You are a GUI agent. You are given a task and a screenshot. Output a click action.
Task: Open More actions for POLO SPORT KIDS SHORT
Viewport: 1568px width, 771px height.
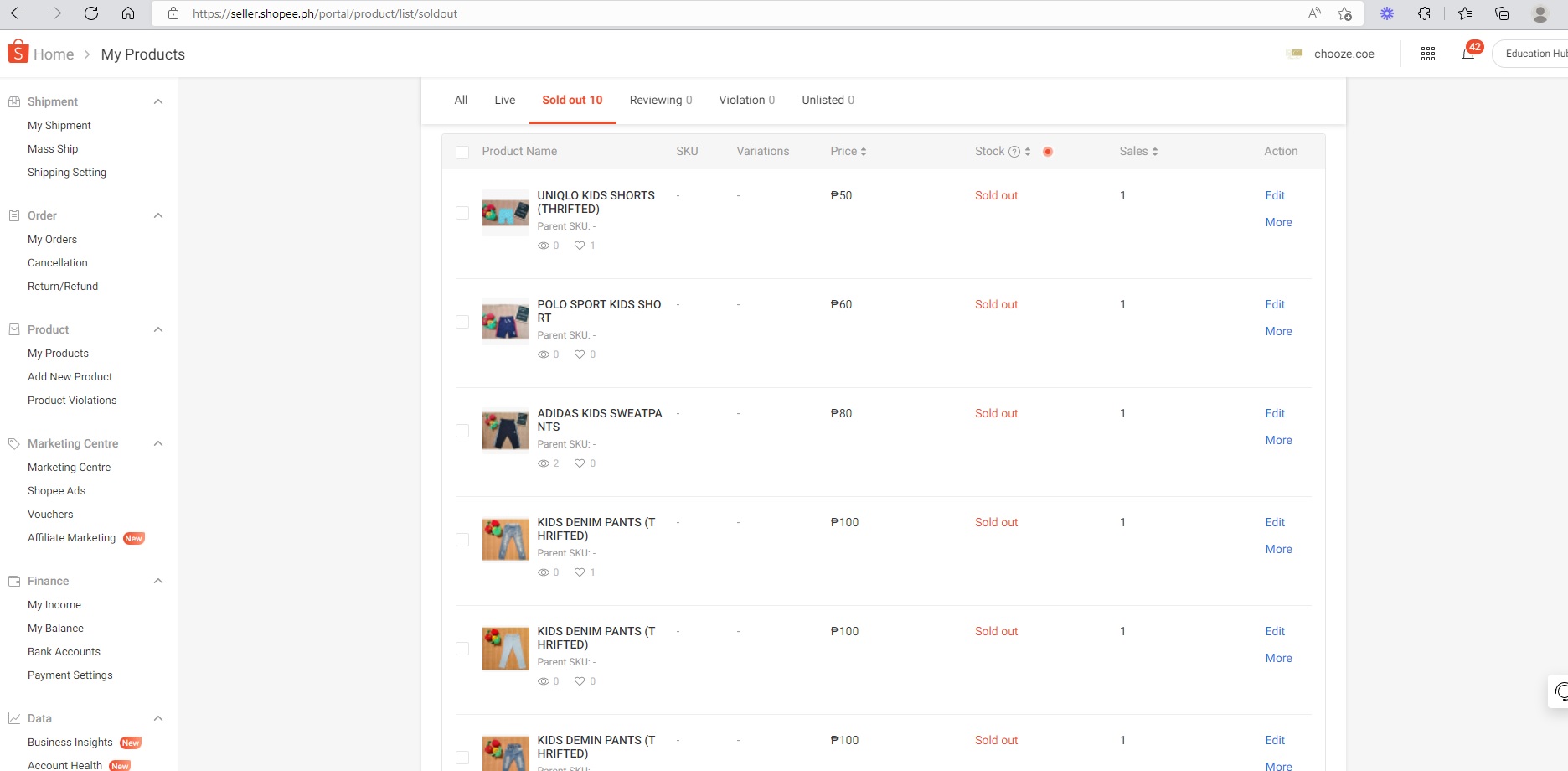(x=1278, y=331)
